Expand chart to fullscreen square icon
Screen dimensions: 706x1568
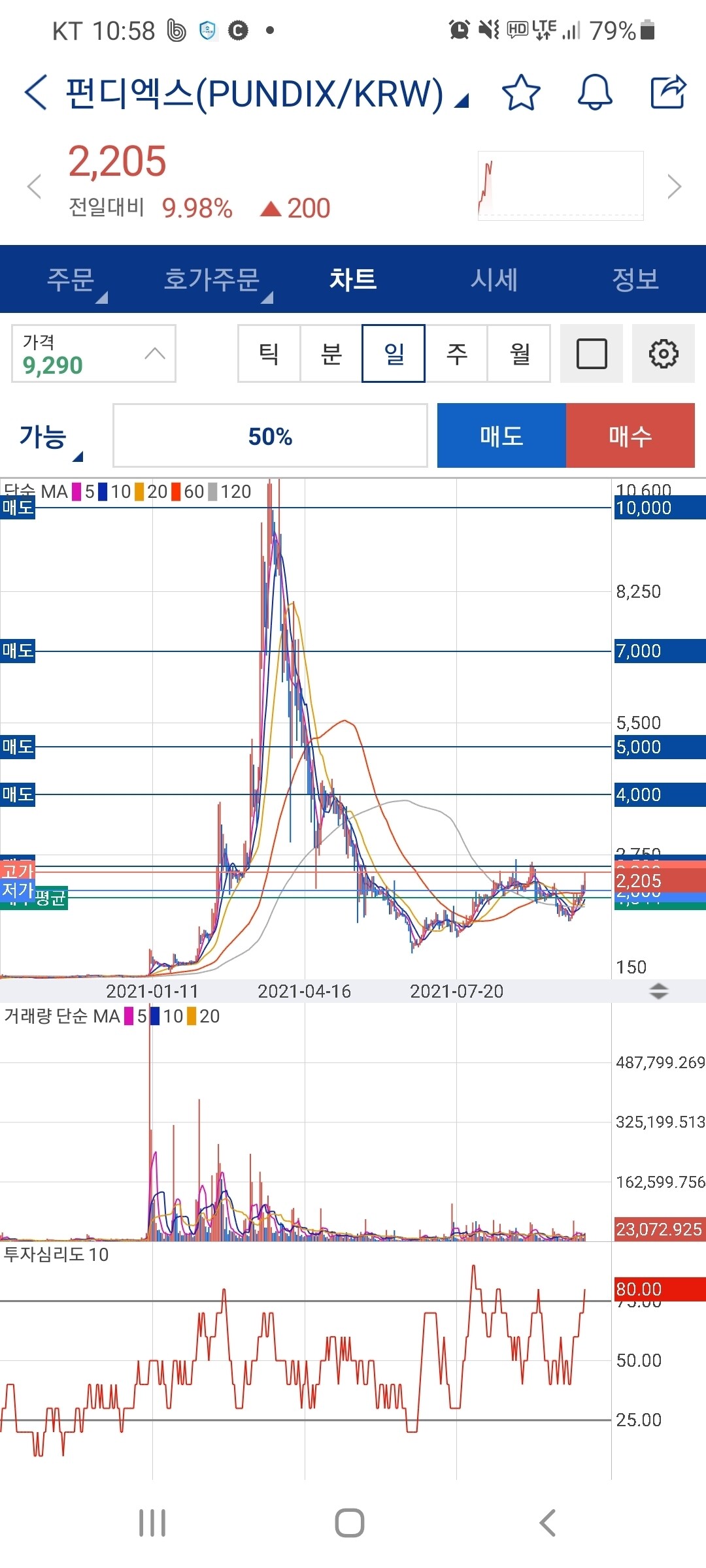point(592,353)
